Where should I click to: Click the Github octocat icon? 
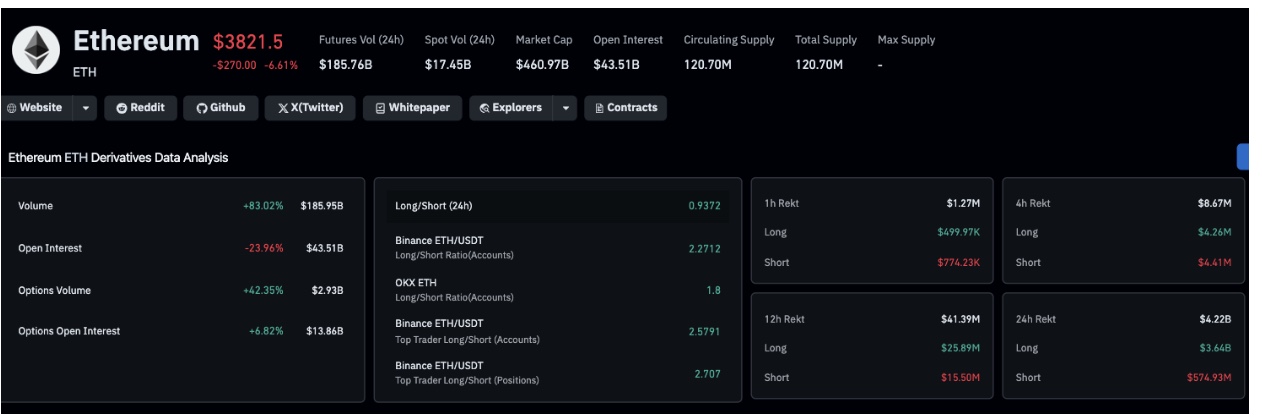point(201,108)
